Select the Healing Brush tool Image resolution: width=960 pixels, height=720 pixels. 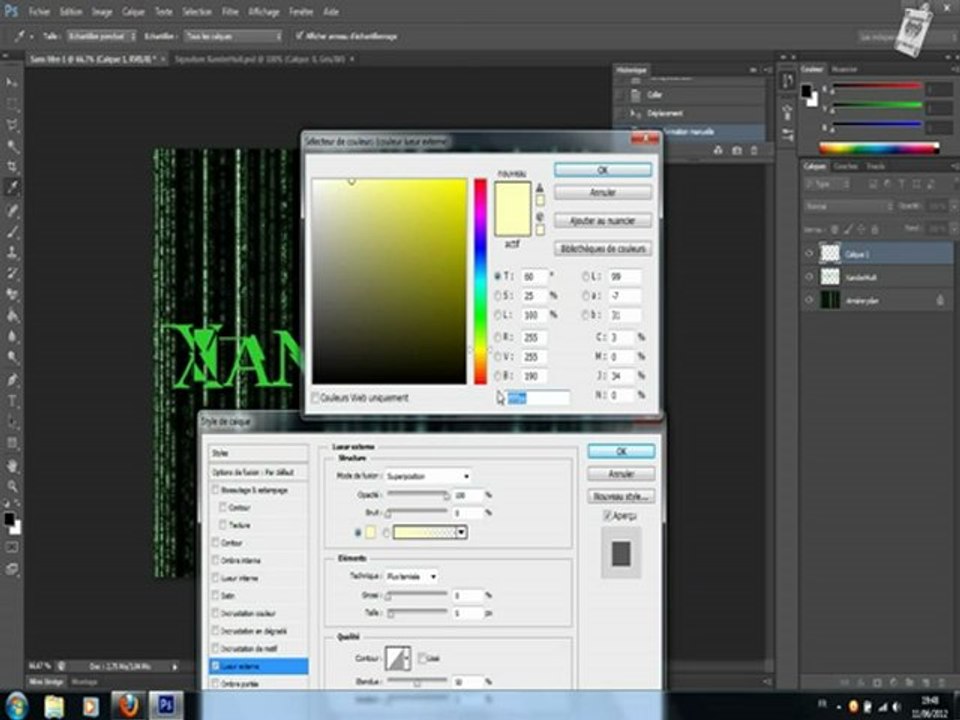(12, 210)
